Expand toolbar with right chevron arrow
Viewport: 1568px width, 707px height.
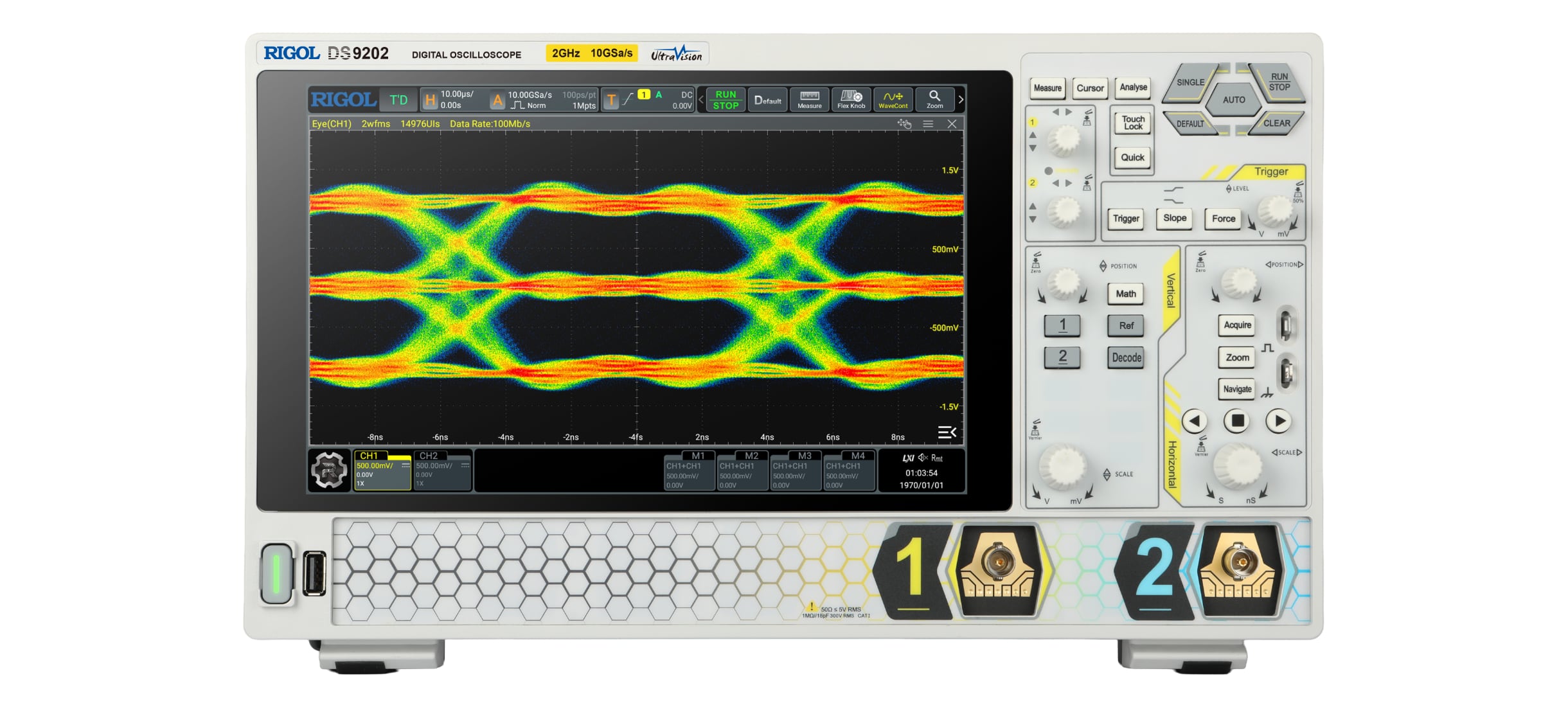[961, 100]
